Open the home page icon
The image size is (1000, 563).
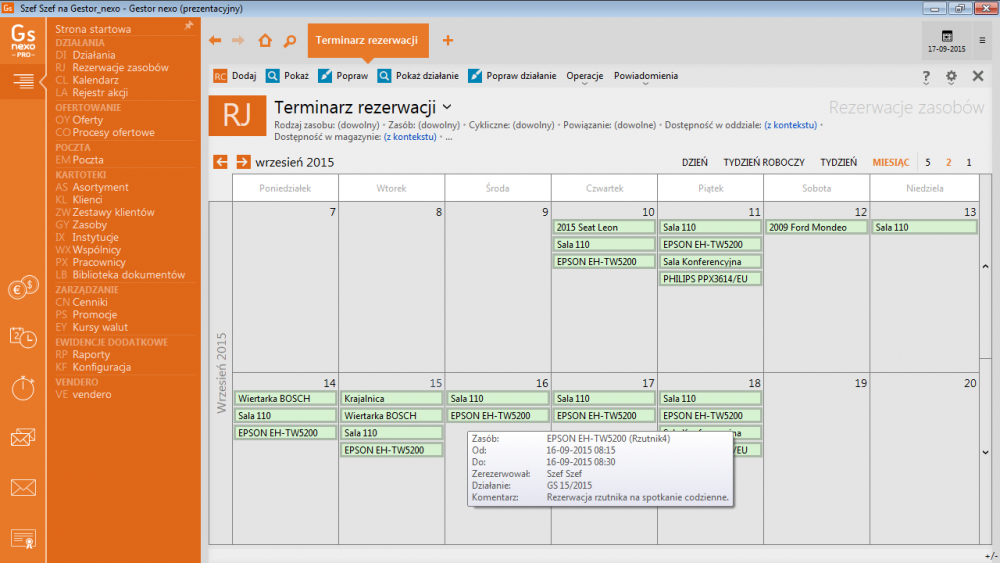(x=265, y=41)
